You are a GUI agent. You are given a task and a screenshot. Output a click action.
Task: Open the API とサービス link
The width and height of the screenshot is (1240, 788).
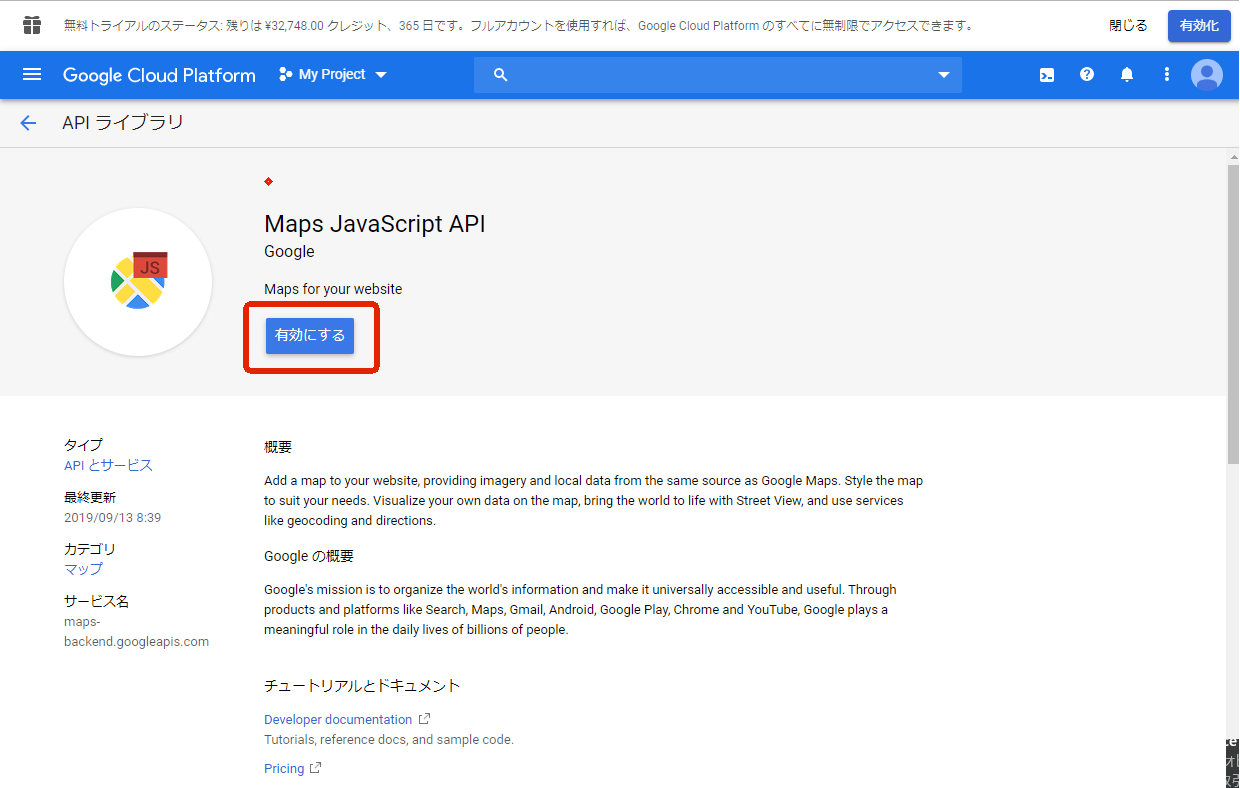(108, 465)
